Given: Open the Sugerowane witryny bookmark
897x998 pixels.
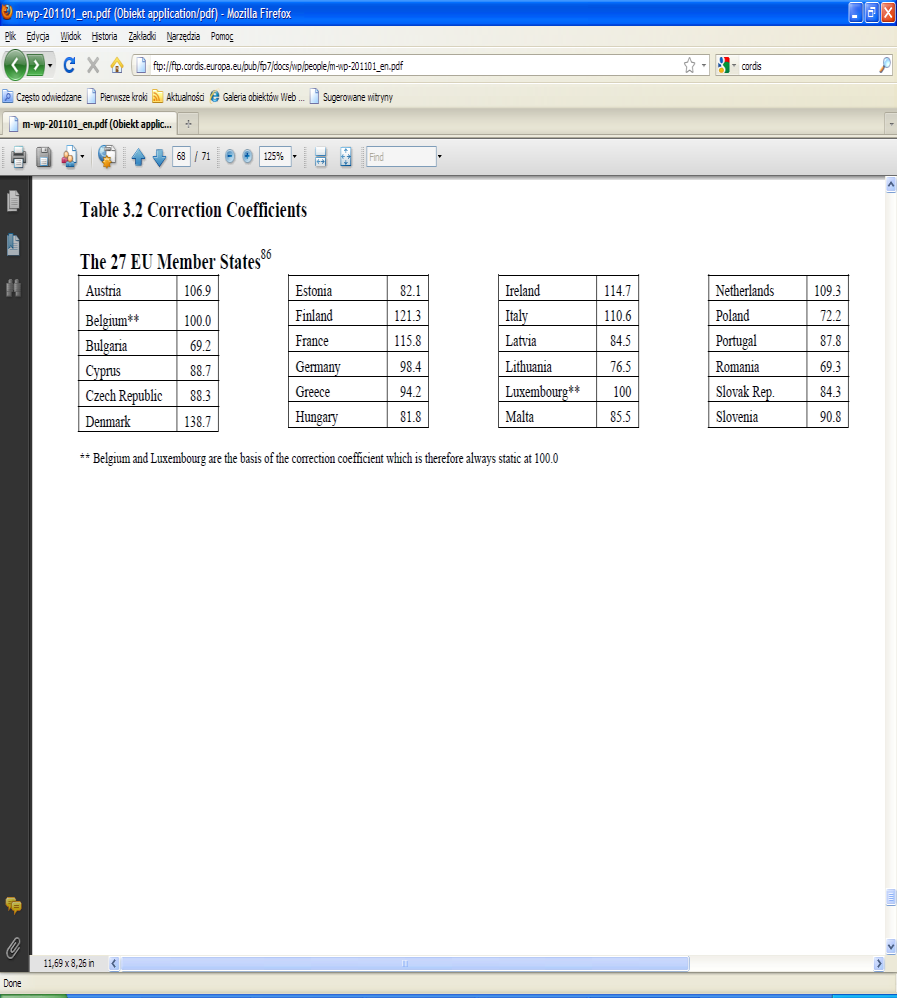Looking at the screenshot, I should pyautogui.click(x=351, y=97).
